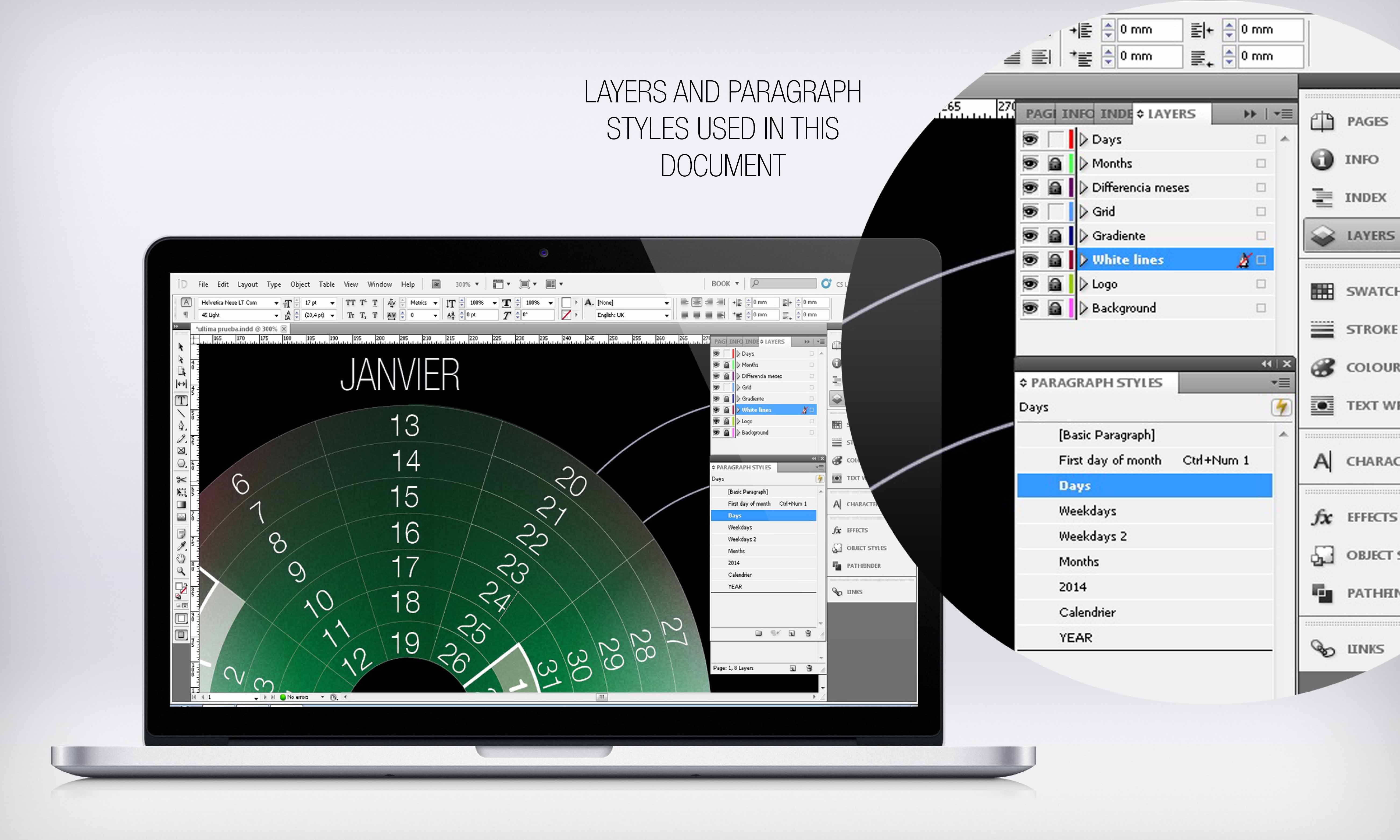Image resolution: width=1400 pixels, height=840 pixels.
Task: Hide the Days layer in the magnified Layers panel
Action: click(x=1030, y=139)
